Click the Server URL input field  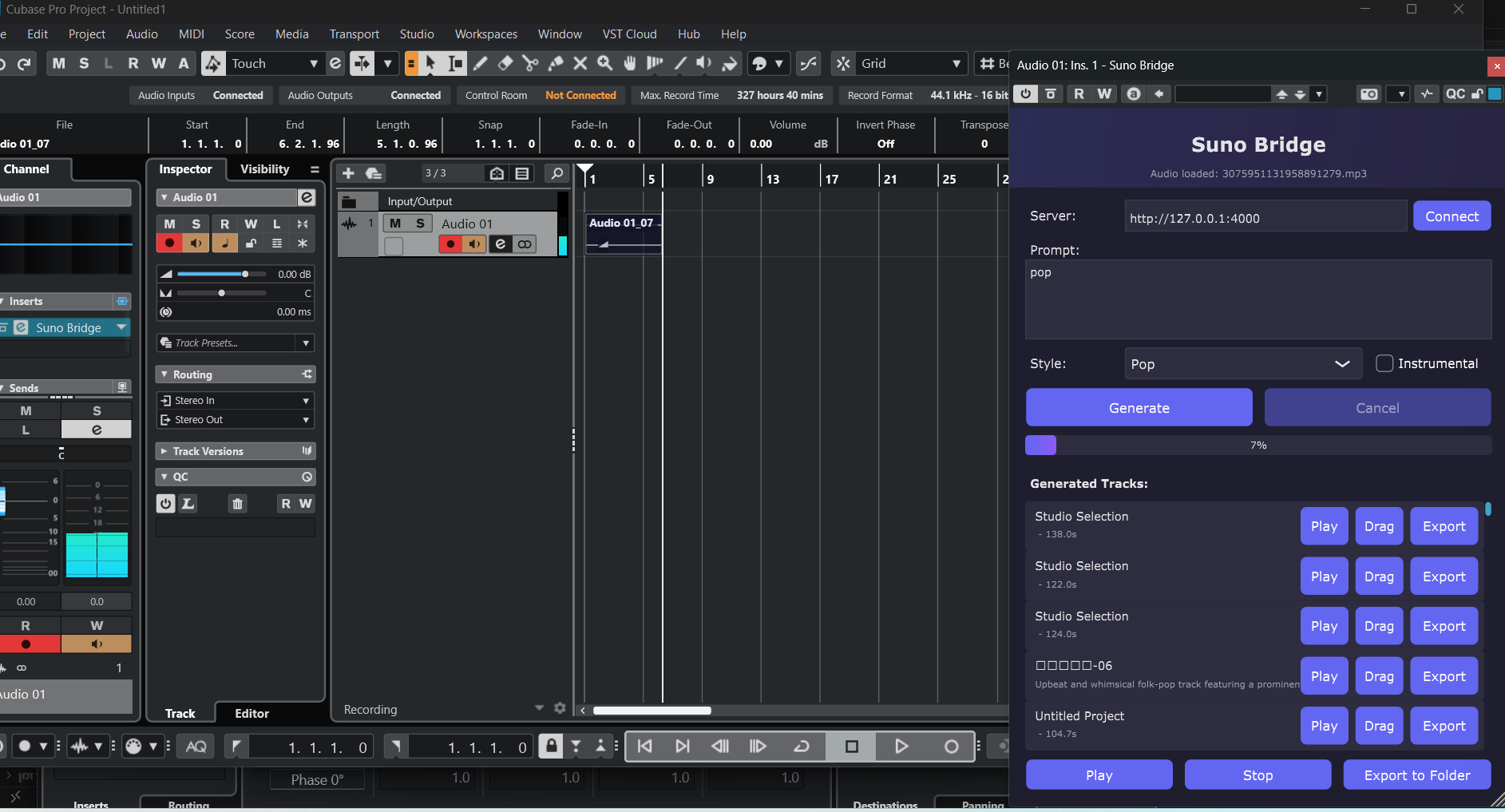[1265, 217]
